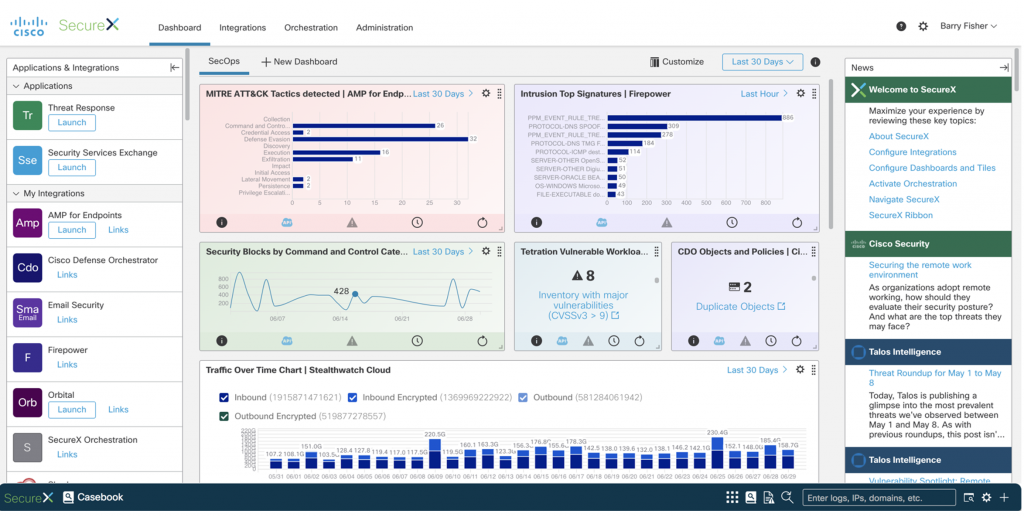Click the API icon on MITRE ATT&CK tile

[x=286, y=222]
